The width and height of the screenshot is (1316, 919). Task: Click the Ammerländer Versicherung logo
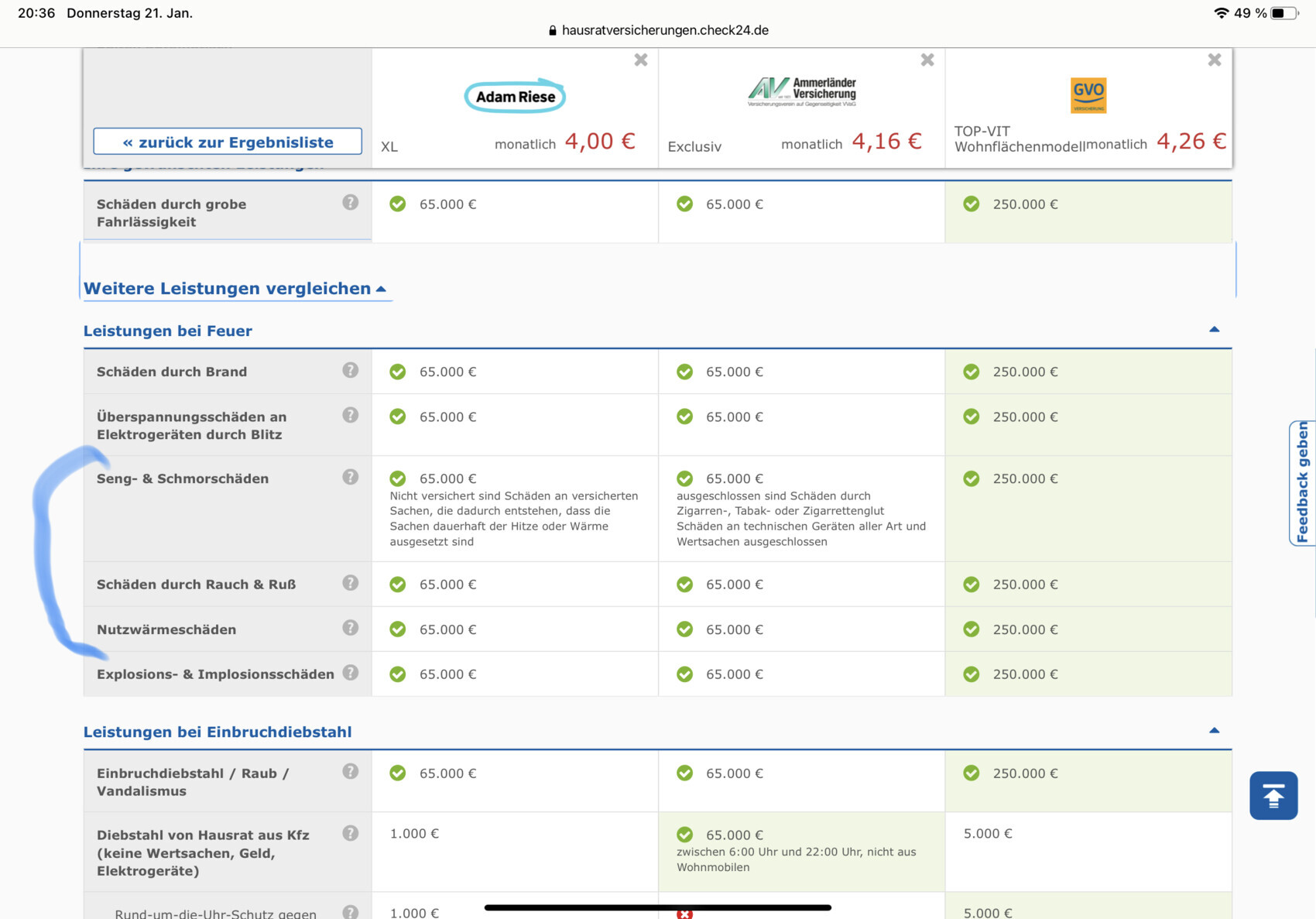tap(802, 92)
